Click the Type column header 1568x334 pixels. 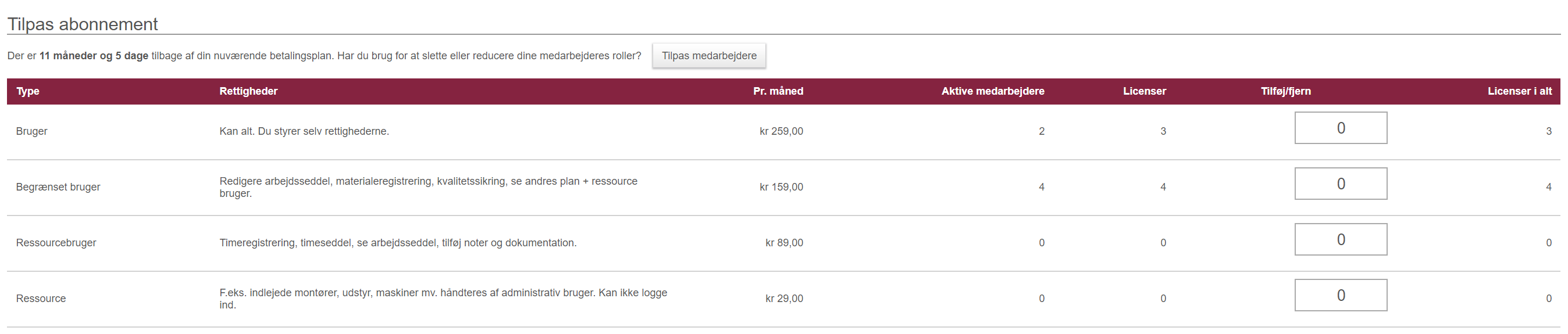pyautogui.click(x=28, y=91)
